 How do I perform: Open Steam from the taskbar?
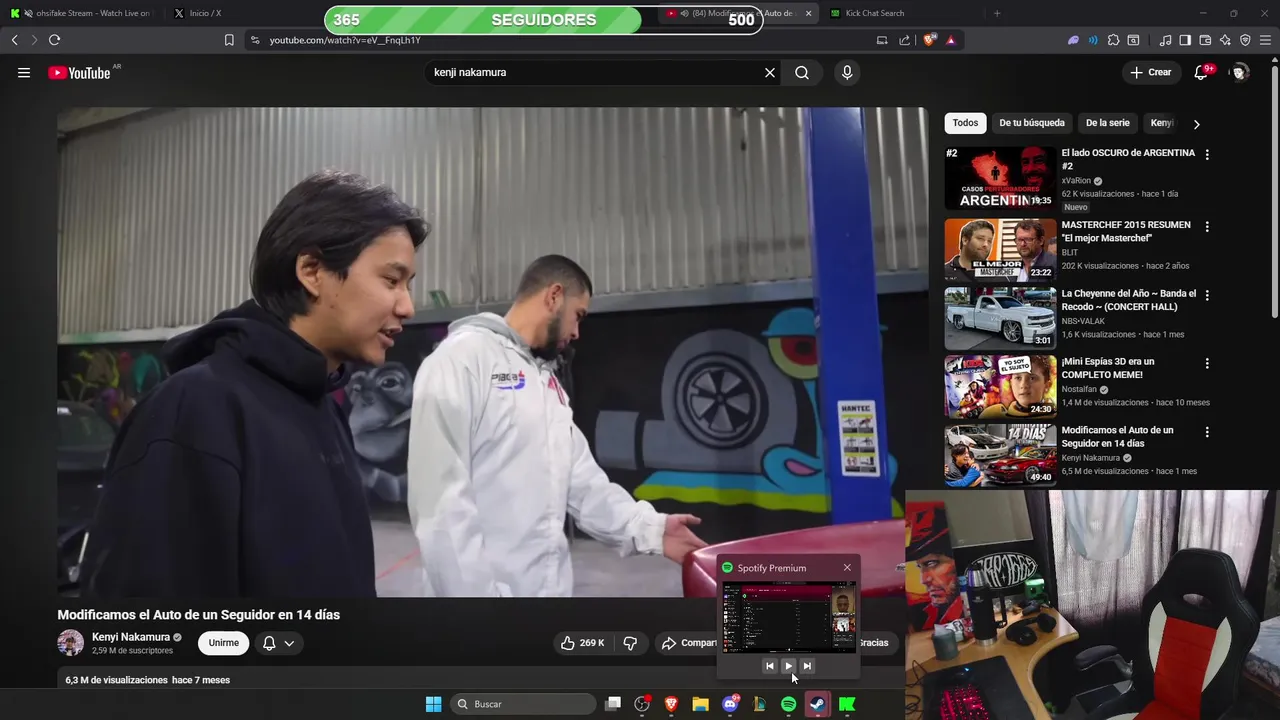817,704
